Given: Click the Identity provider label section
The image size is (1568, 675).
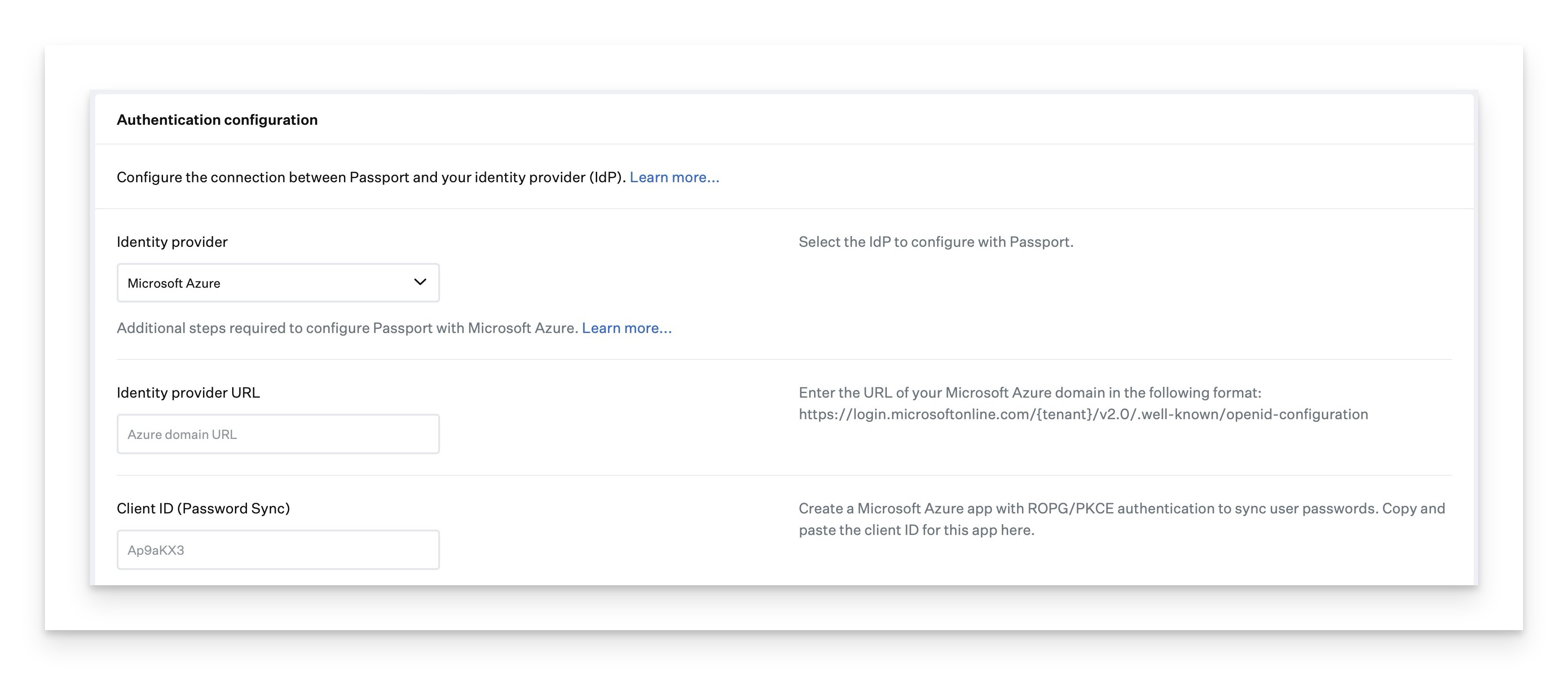Looking at the screenshot, I should 172,241.
